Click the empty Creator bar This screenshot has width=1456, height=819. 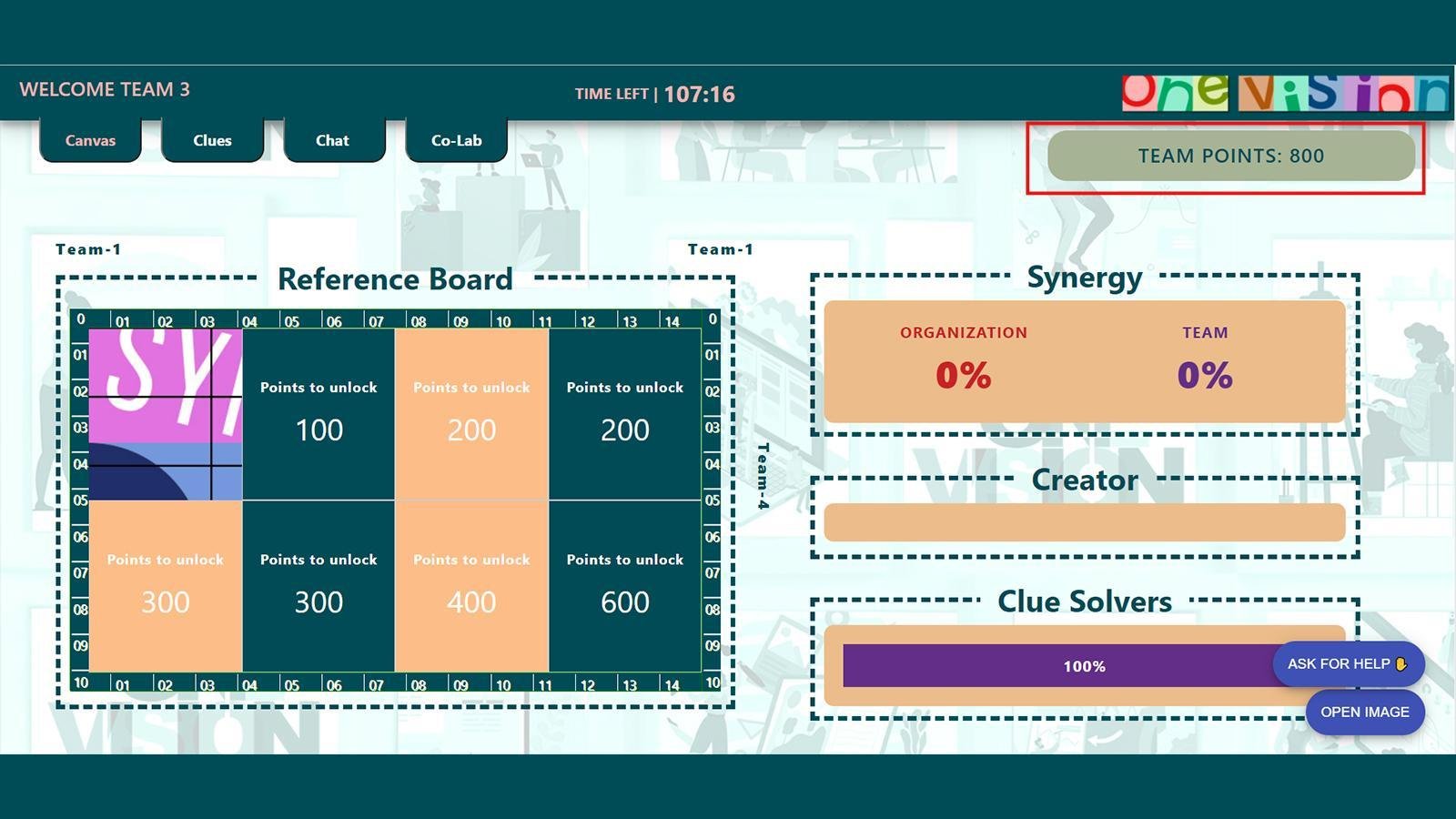pyautogui.click(x=1084, y=522)
